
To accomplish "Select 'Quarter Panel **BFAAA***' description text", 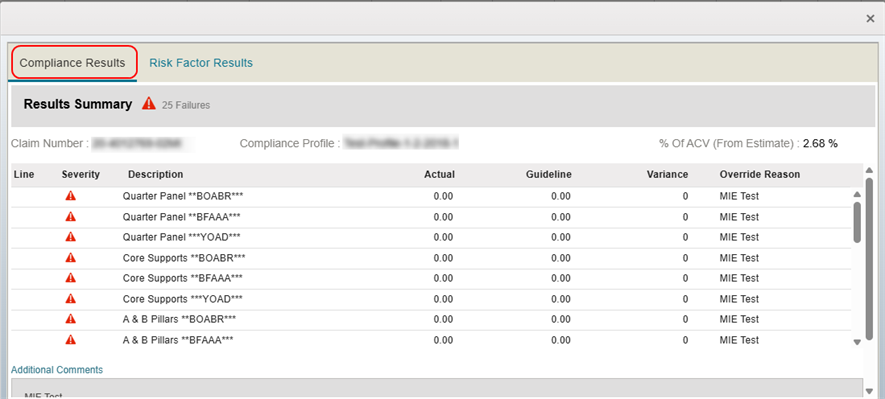I will (x=182, y=217).
